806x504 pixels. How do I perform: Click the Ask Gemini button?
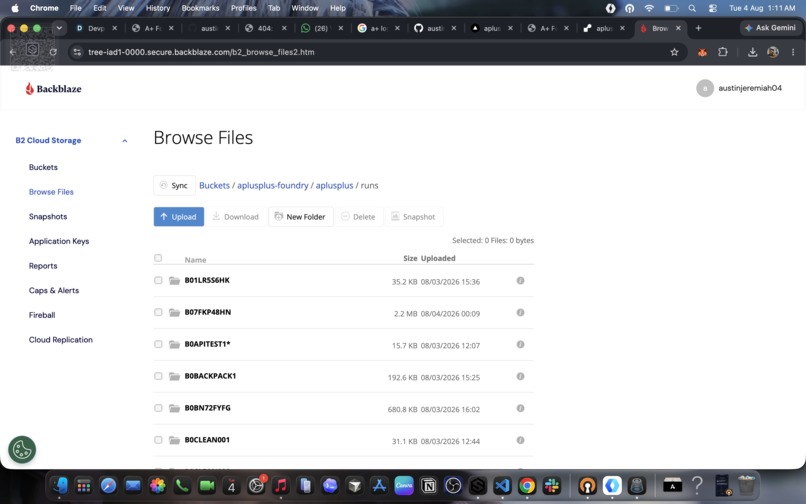tap(770, 28)
